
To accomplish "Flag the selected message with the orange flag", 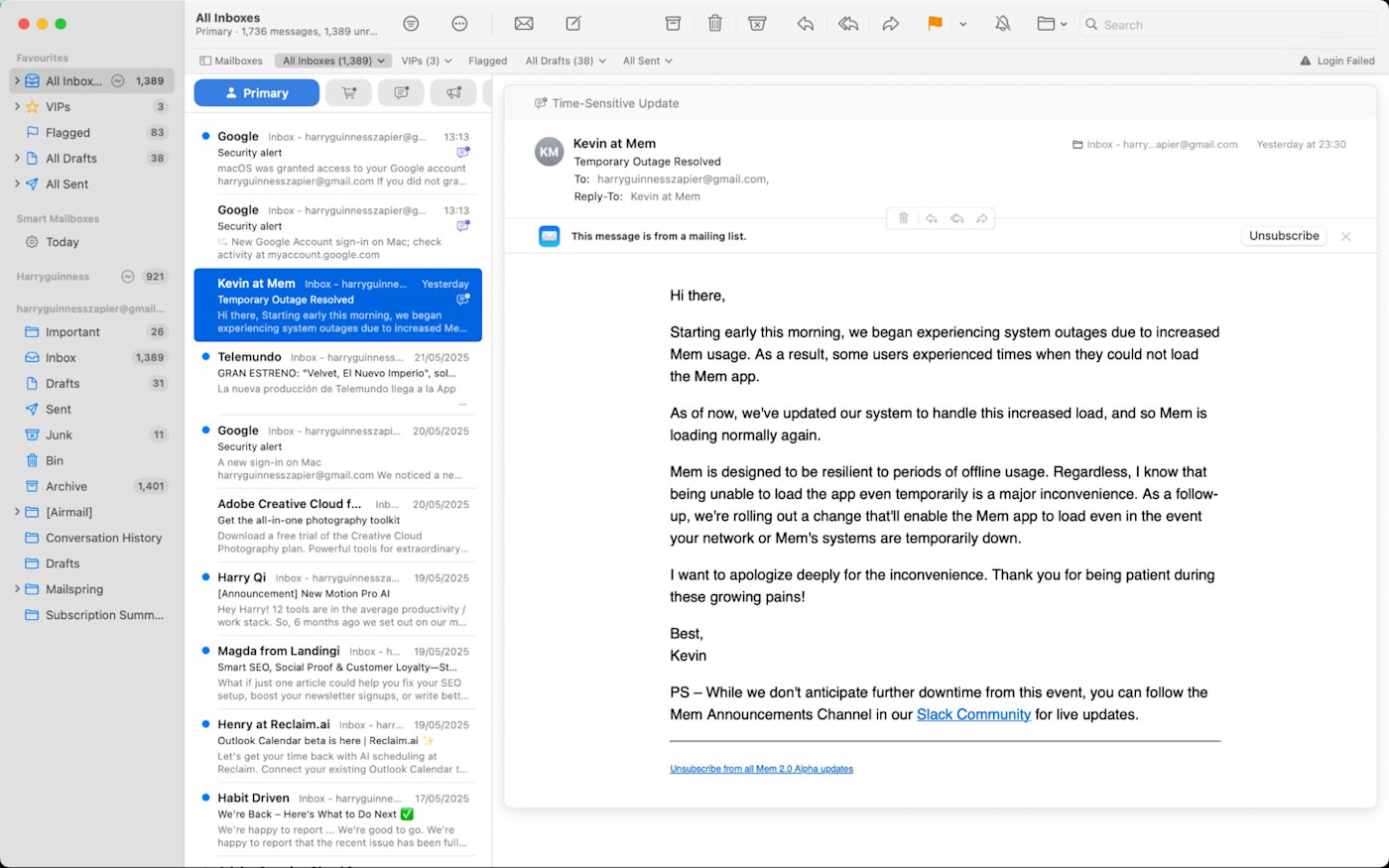I will (935, 24).
